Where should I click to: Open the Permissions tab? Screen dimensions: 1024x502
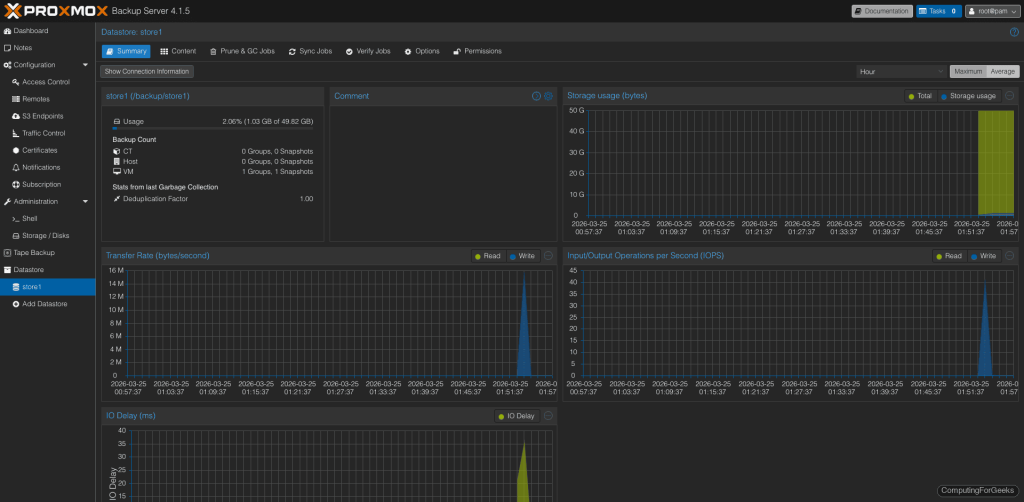477,52
